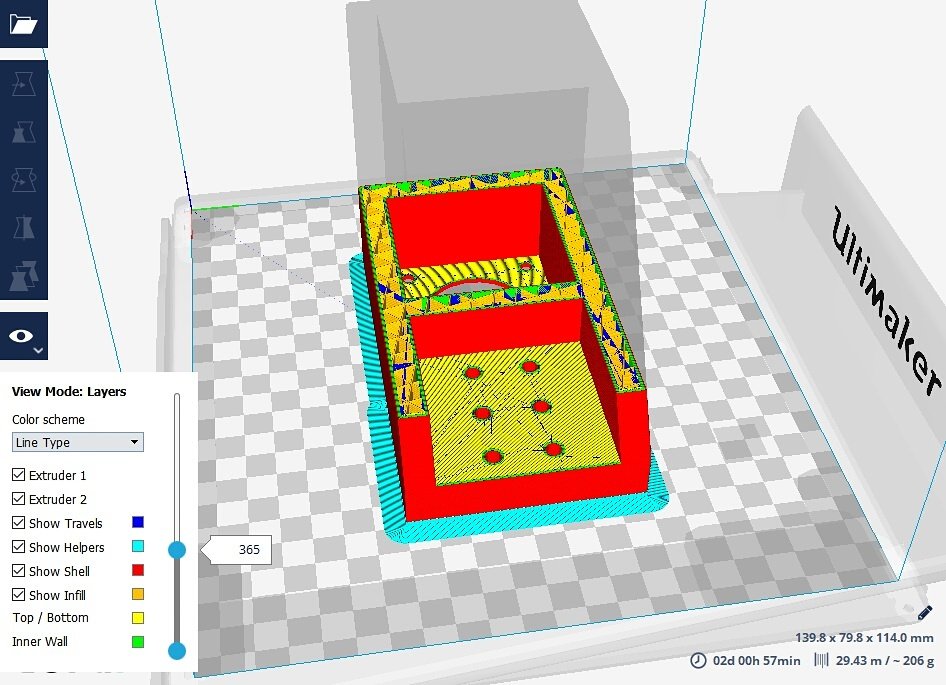Open the Line Type color scheme dropdown

click(x=78, y=442)
